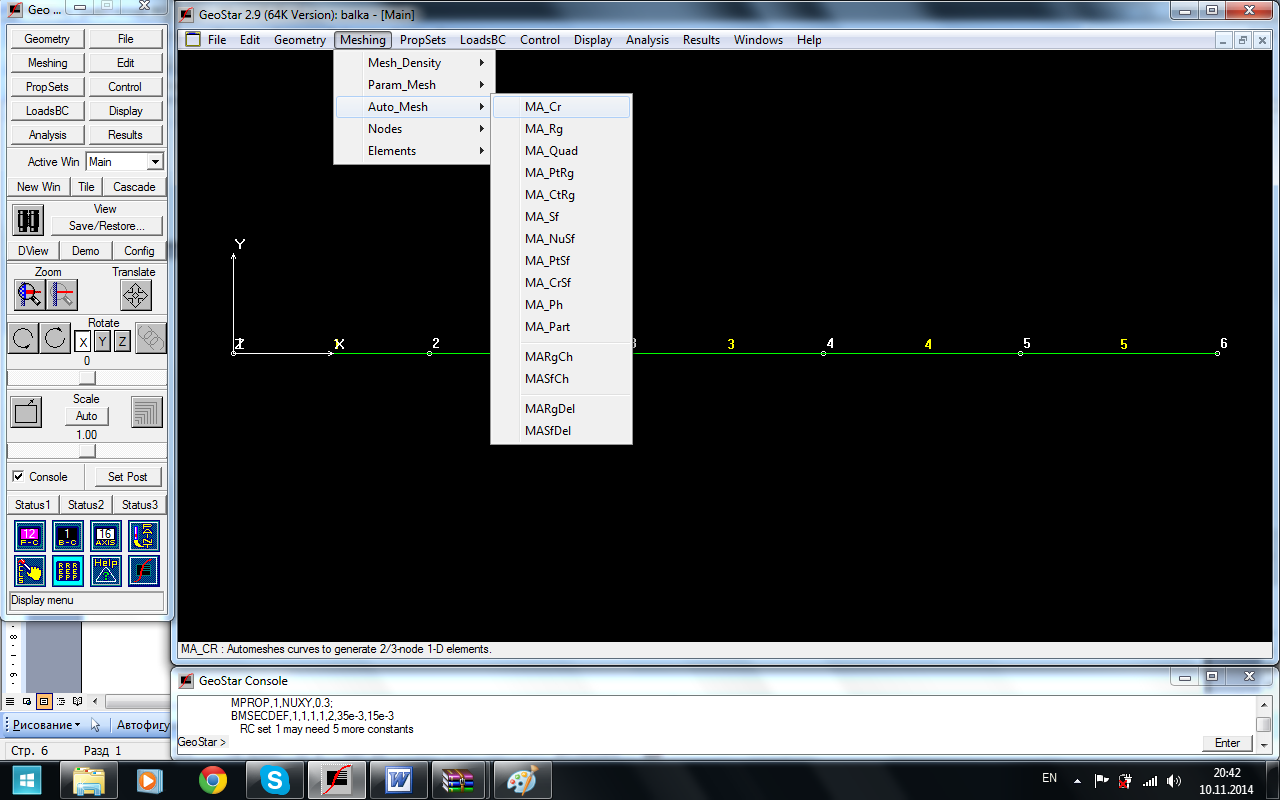Toggle the Z rotation axis button

point(122,342)
